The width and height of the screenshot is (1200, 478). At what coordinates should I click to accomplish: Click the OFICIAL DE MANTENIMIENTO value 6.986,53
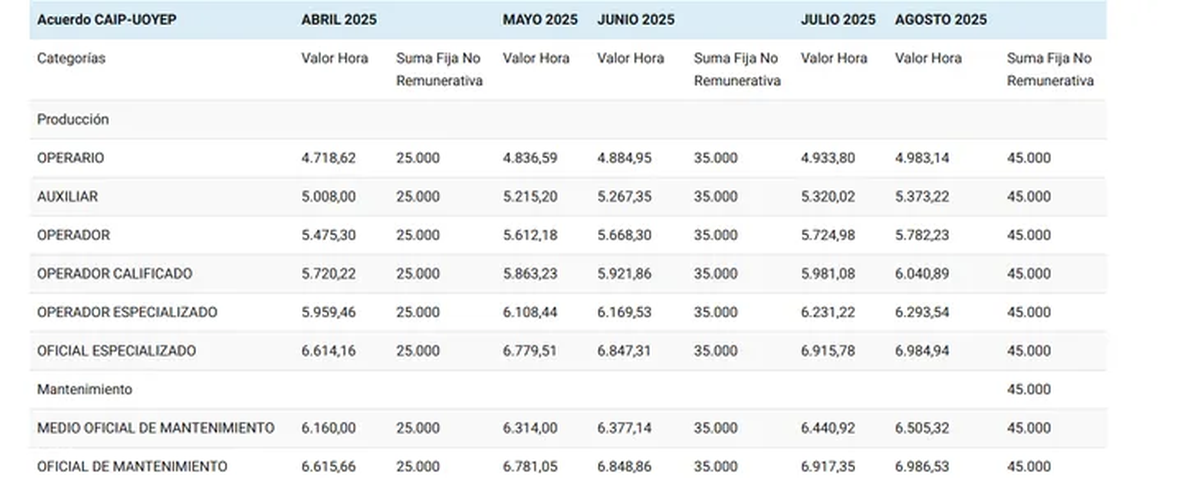[x=925, y=466]
